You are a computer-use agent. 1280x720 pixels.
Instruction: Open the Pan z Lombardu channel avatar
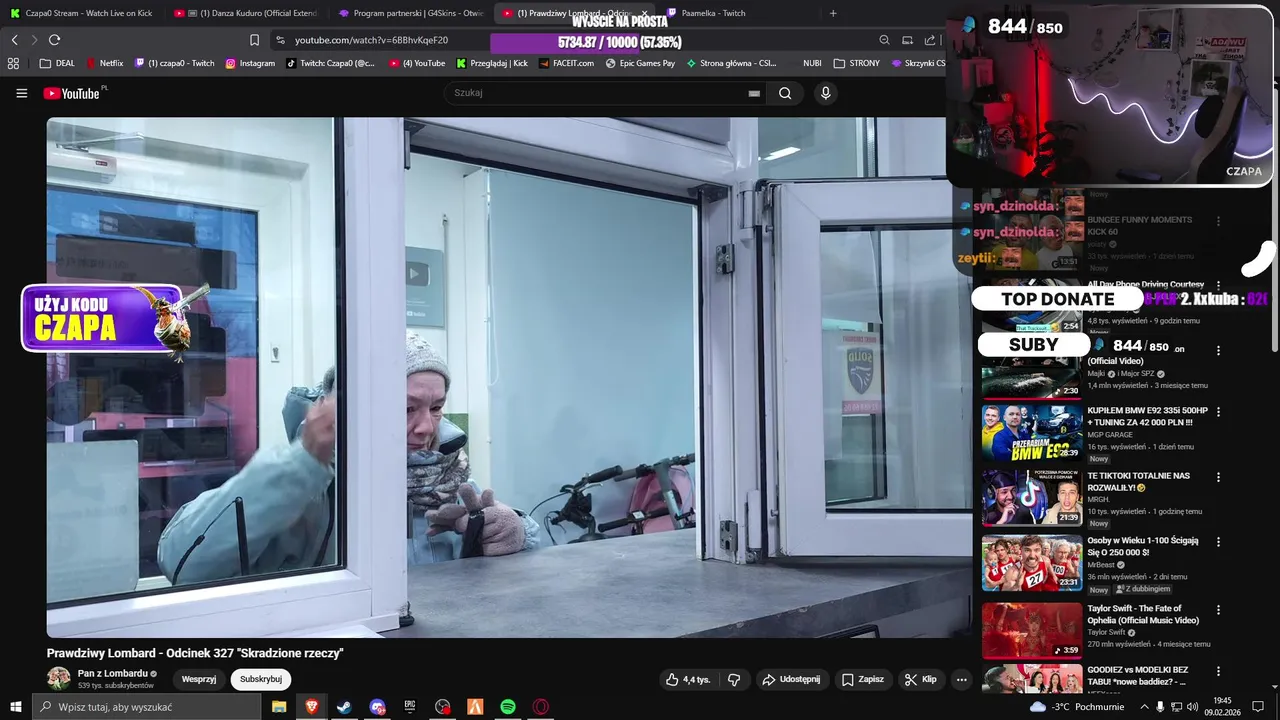pos(59,679)
